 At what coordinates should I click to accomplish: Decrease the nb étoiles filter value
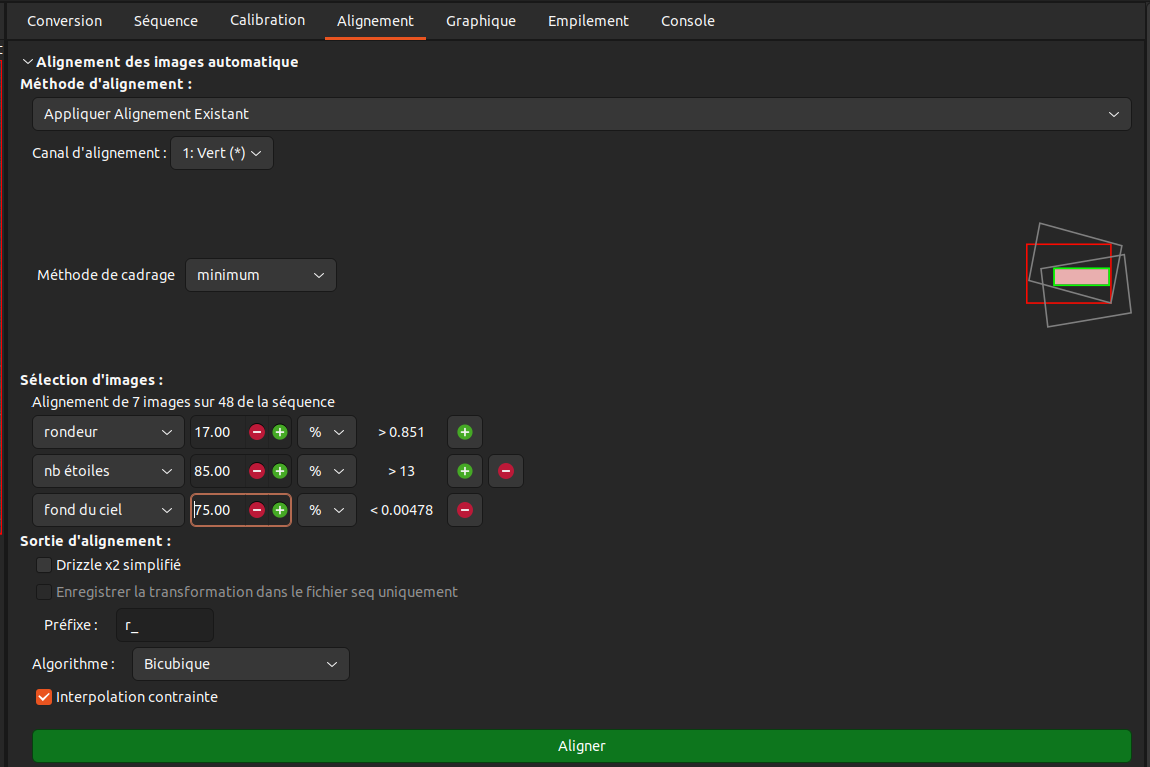(257, 471)
